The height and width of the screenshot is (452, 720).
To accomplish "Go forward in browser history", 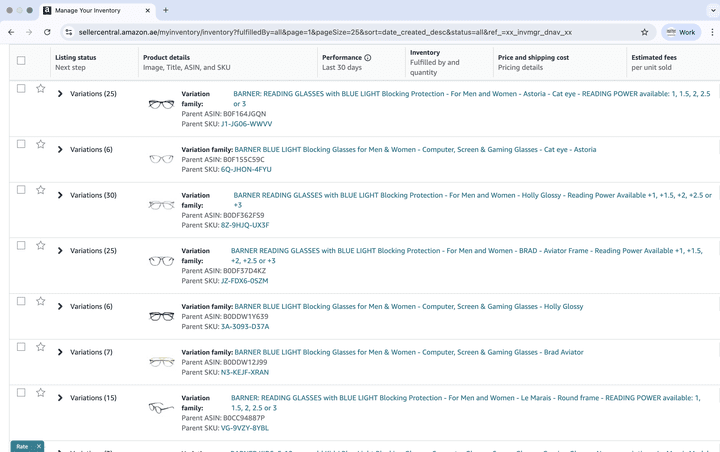I will [x=29, y=32].
